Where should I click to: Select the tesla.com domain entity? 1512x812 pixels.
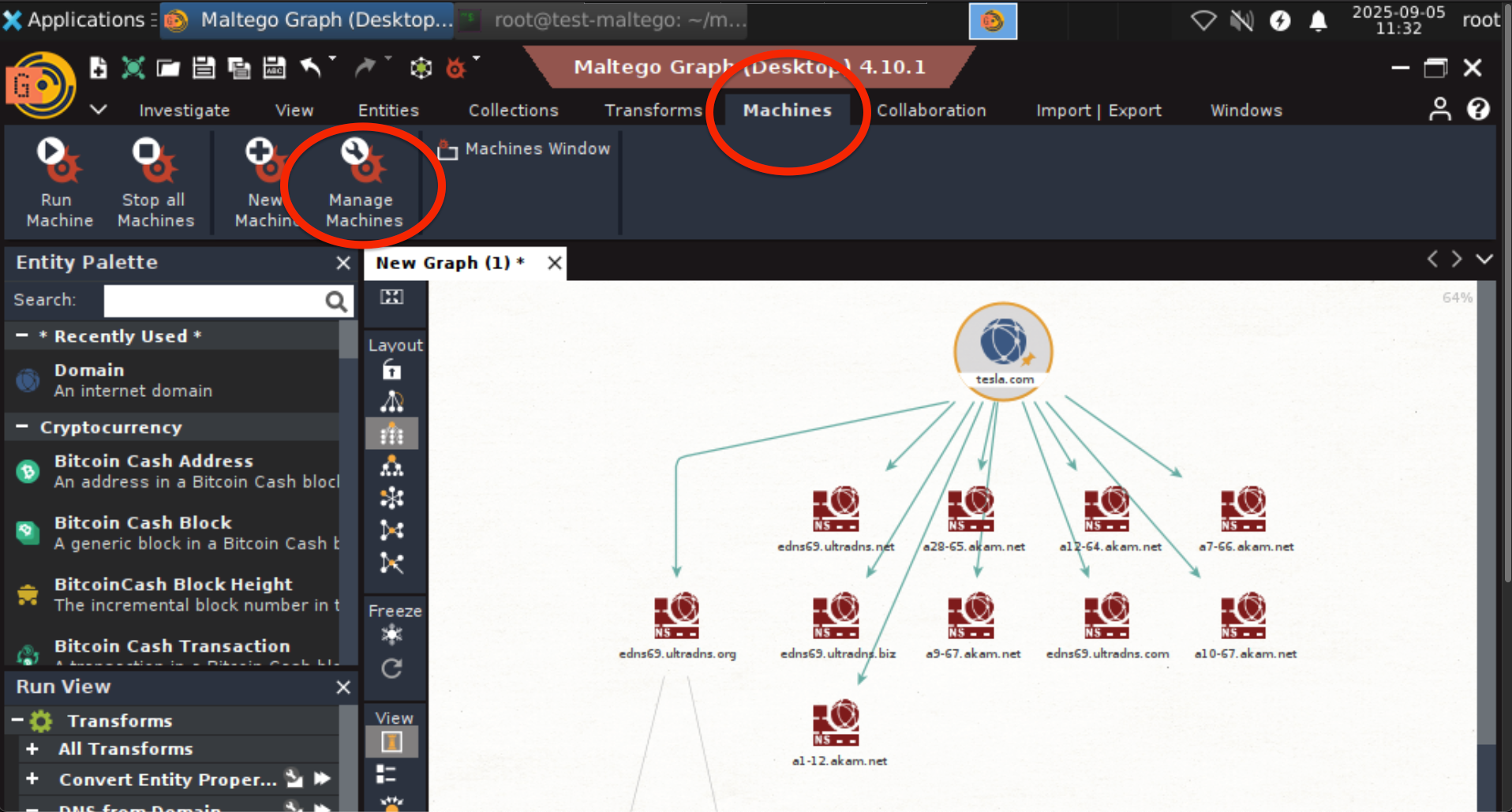1004,351
